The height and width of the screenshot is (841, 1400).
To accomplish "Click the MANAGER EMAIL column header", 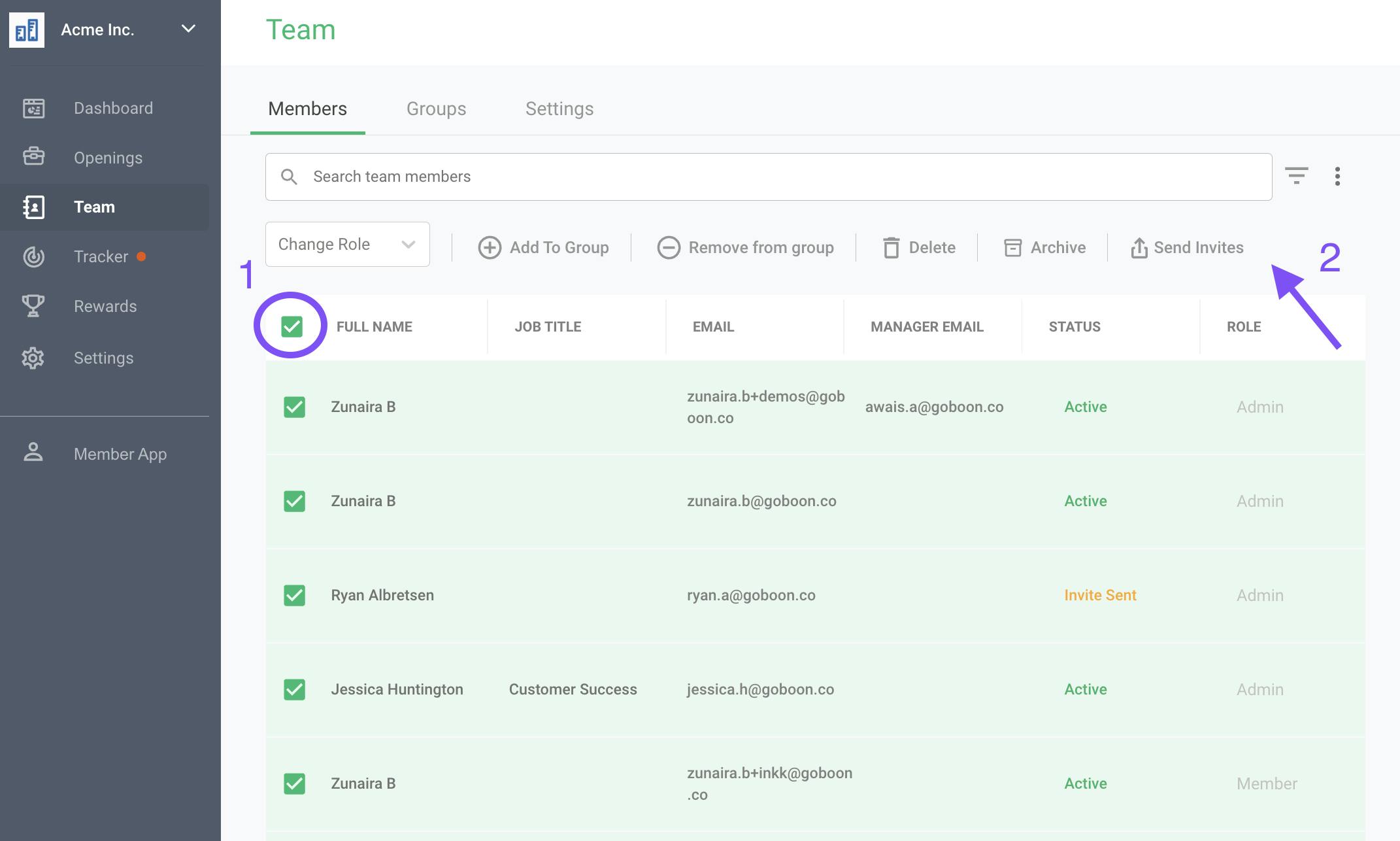I will pos(927,326).
